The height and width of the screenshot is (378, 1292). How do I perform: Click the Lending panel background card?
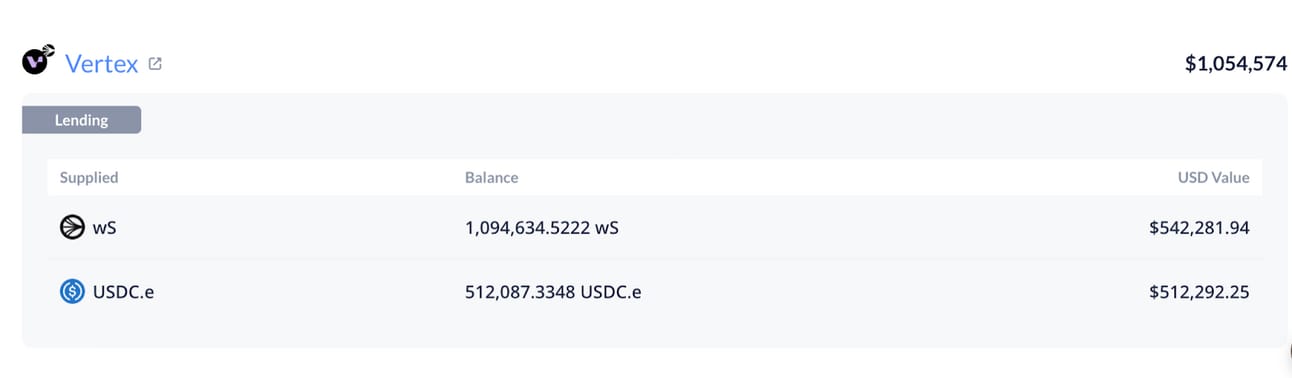(655, 220)
